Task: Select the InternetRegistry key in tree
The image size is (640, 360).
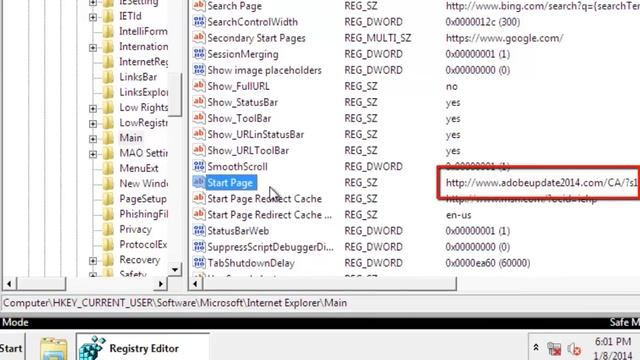Action: (x=143, y=62)
